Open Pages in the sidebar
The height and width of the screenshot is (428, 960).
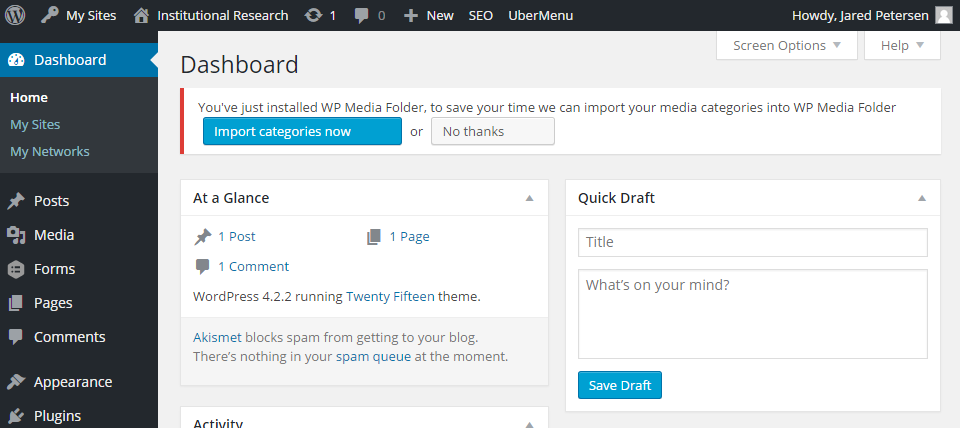click(53, 303)
